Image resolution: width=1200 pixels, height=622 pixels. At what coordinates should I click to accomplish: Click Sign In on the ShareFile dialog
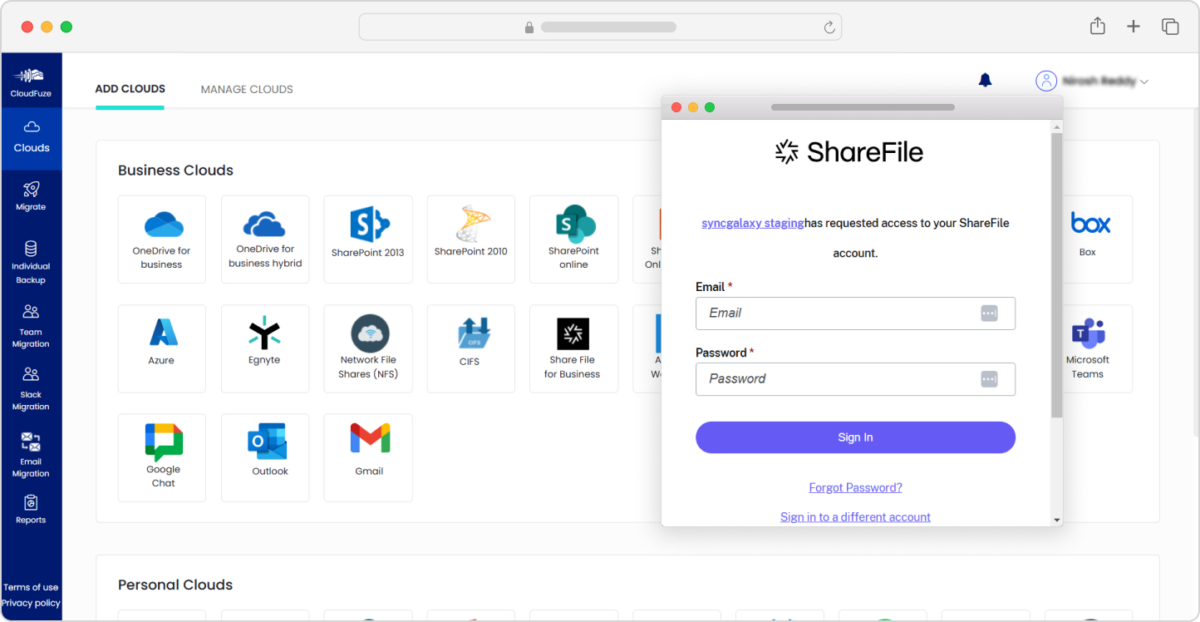coord(855,437)
